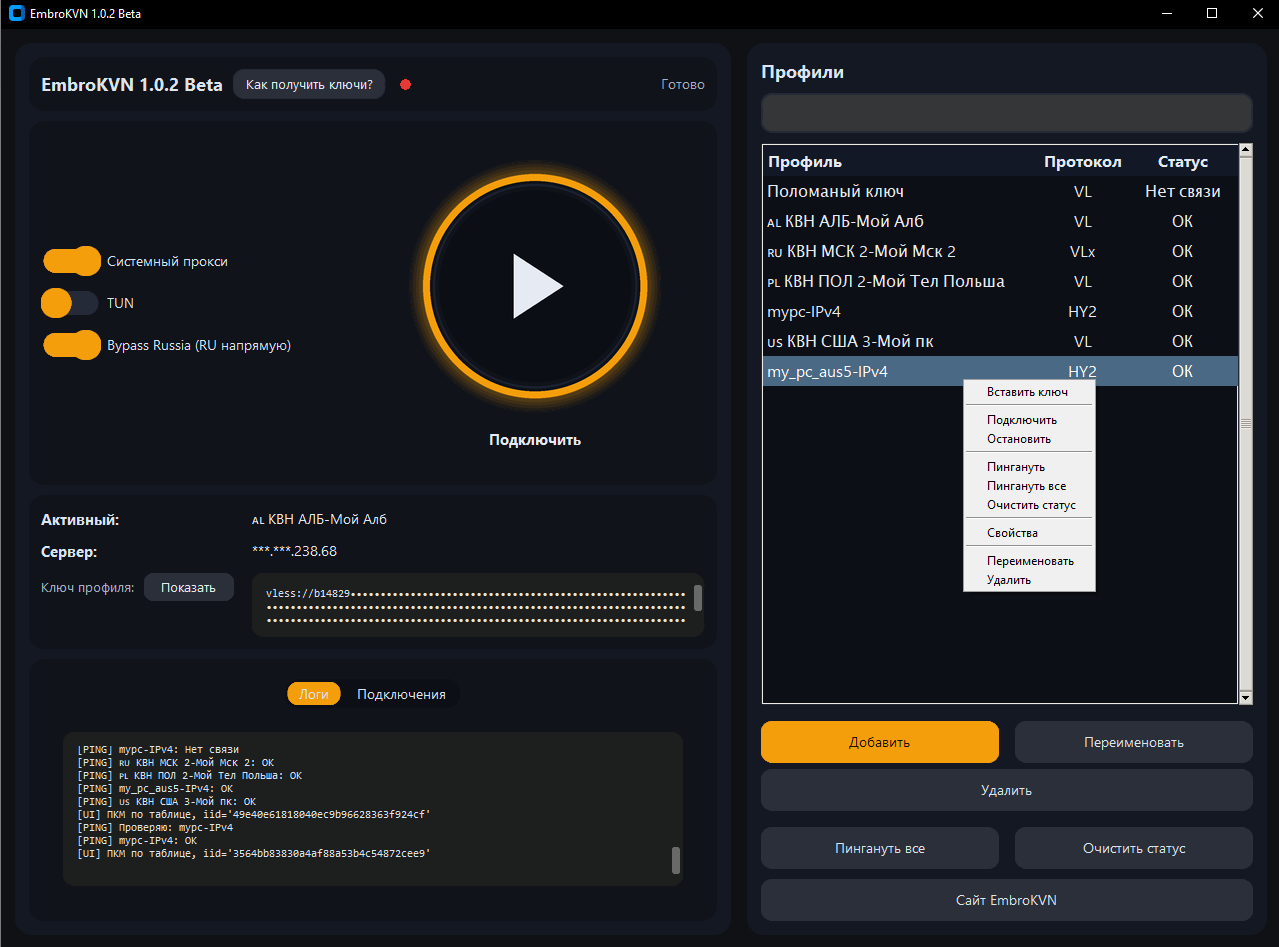This screenshot has height=947, width=1279.
Task: Open the Как получить ключи? help button
Action: [x=309, y=85]
